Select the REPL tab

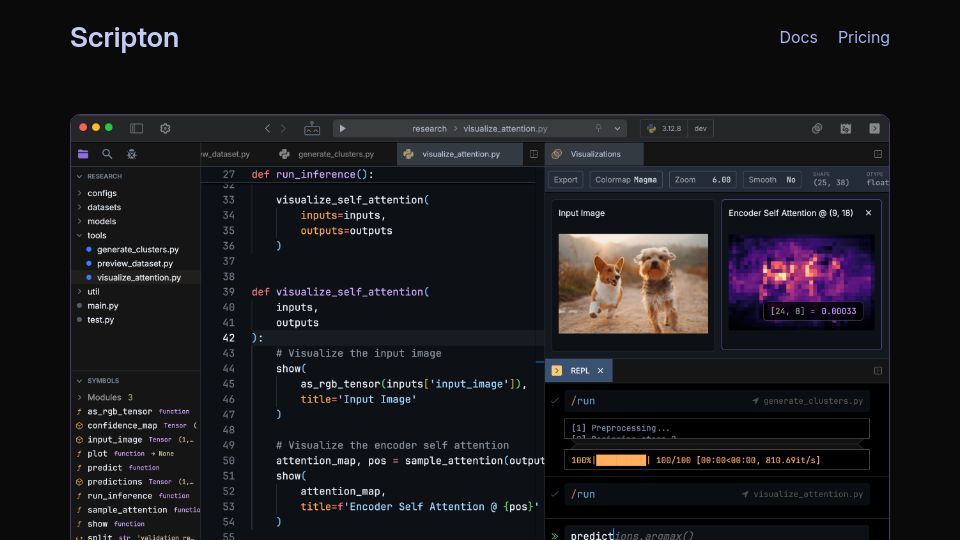[579, 370]
